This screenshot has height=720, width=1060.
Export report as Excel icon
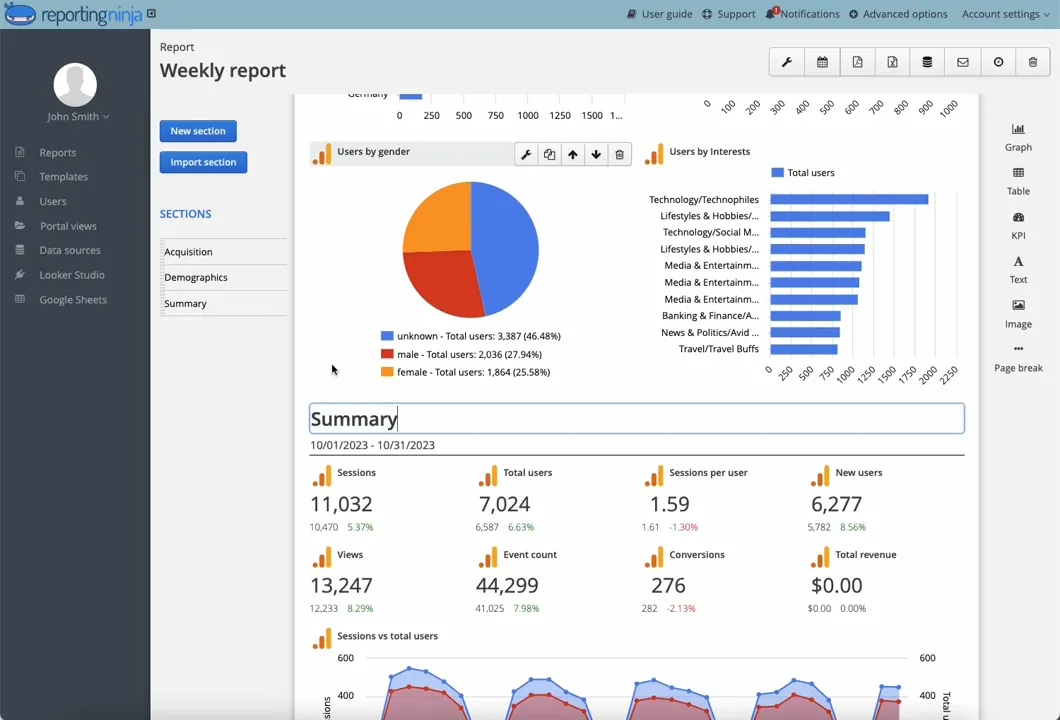(x=892, y=62)
